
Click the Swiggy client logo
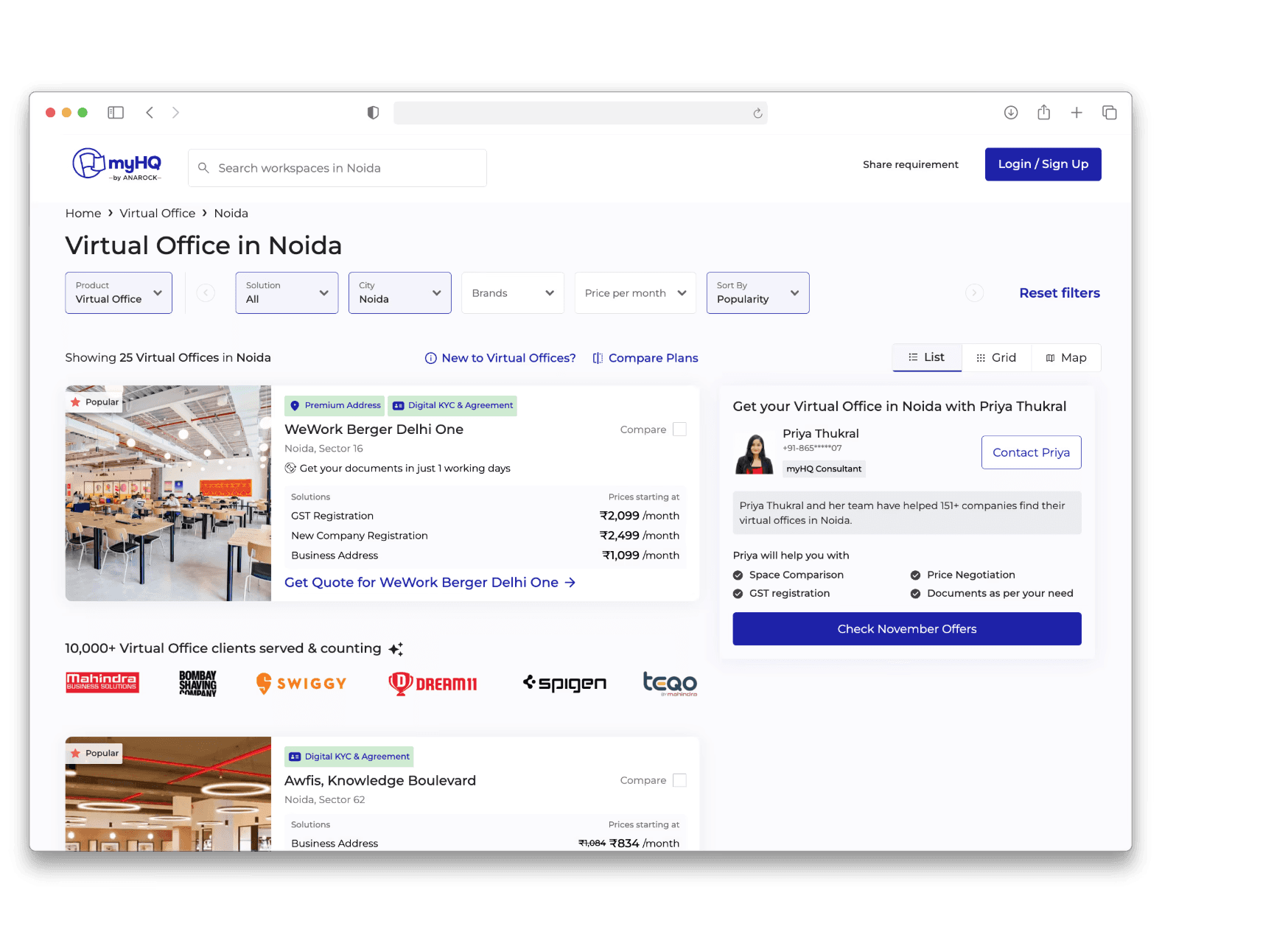click(301, 684)
